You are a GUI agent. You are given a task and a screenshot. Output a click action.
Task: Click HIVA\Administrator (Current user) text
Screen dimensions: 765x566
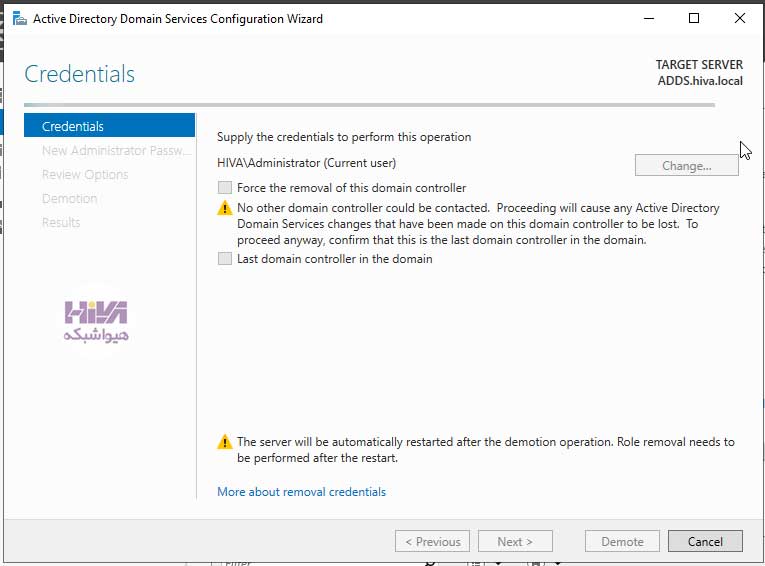tap(306, 162)
